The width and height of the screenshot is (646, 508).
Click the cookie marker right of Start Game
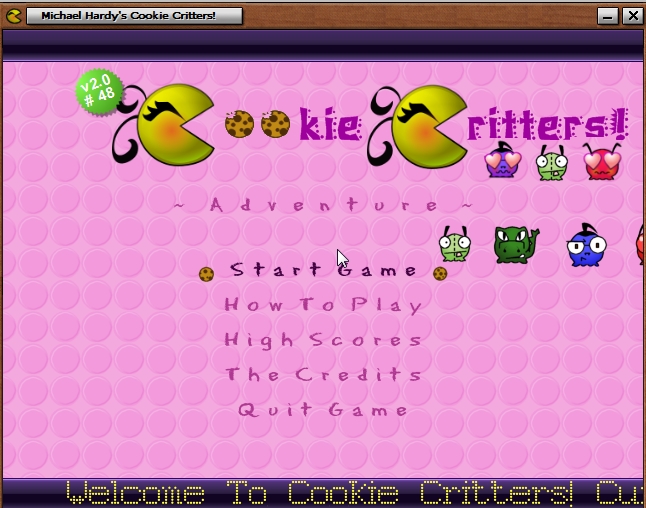click(x=440, y=273)
